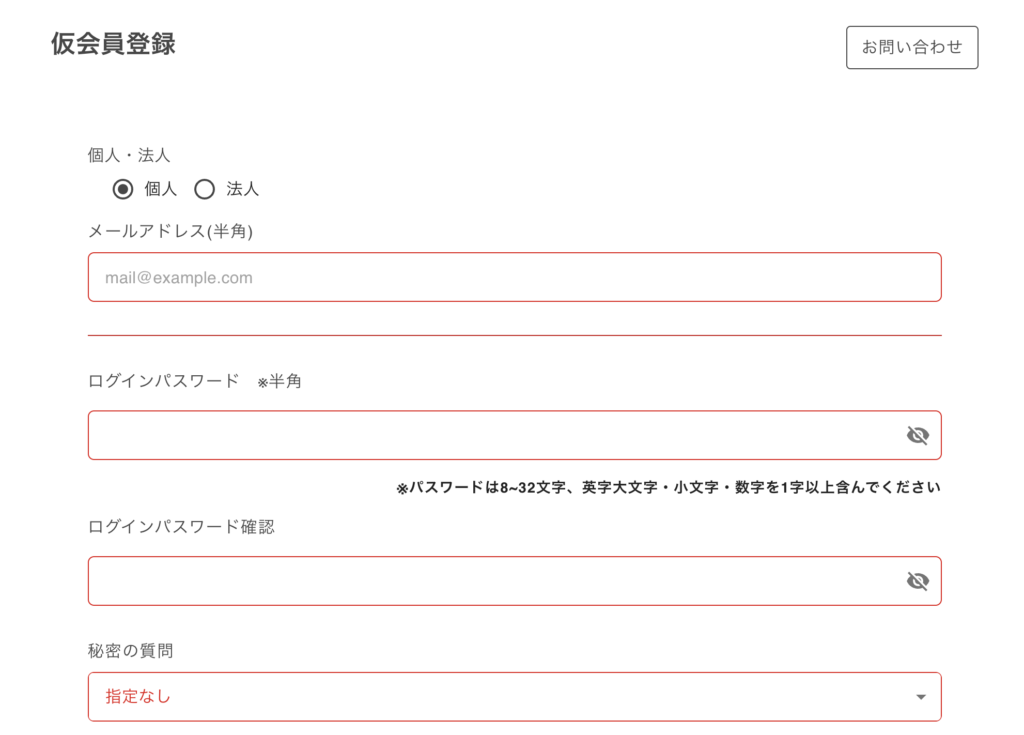Click the お問い合わせ button

911,47
